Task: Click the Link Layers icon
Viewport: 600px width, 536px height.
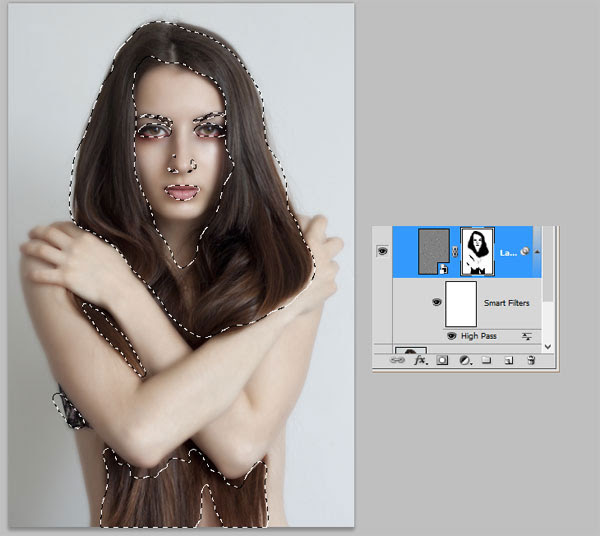Action: click(397, 360)
